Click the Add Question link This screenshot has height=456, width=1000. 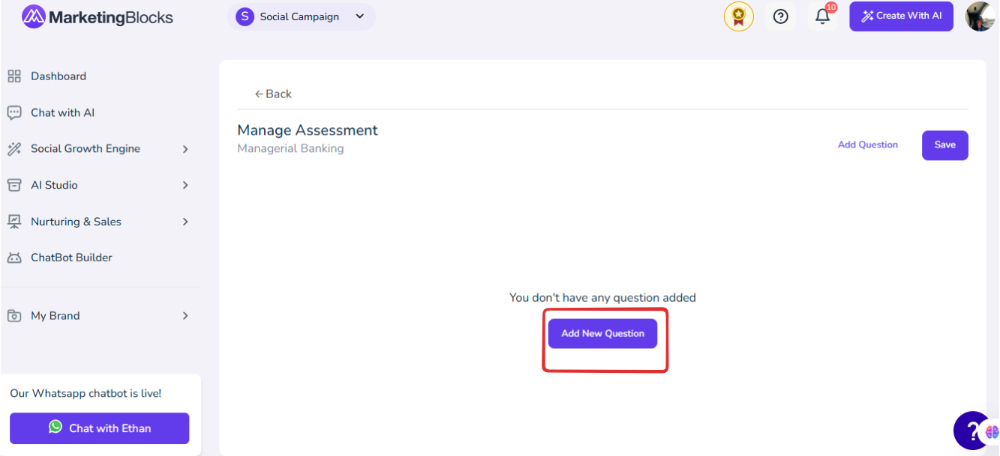[867, 145]
